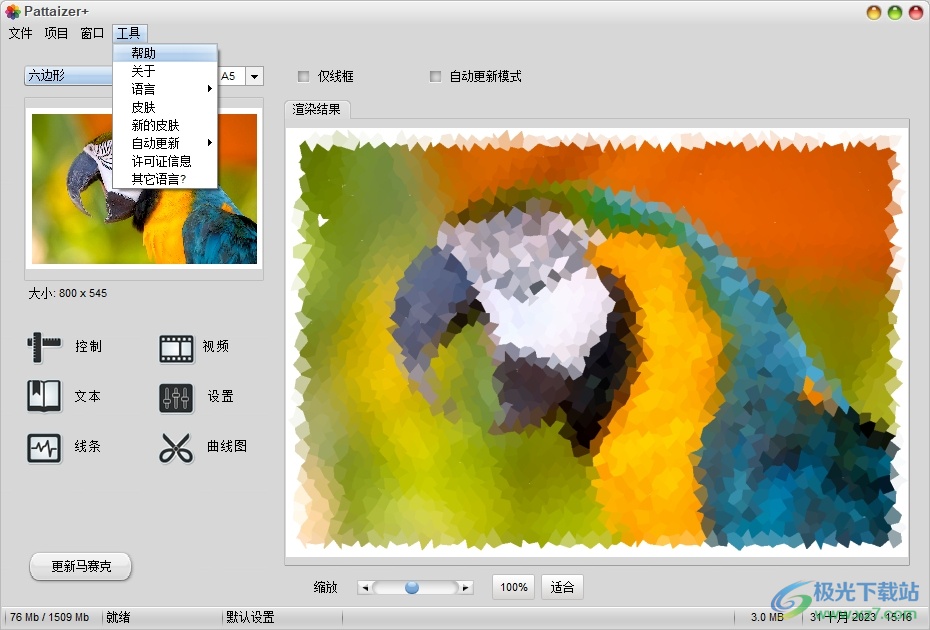Open the 项目 (Project) menu
930x630 pixels.
click(56, 33)
